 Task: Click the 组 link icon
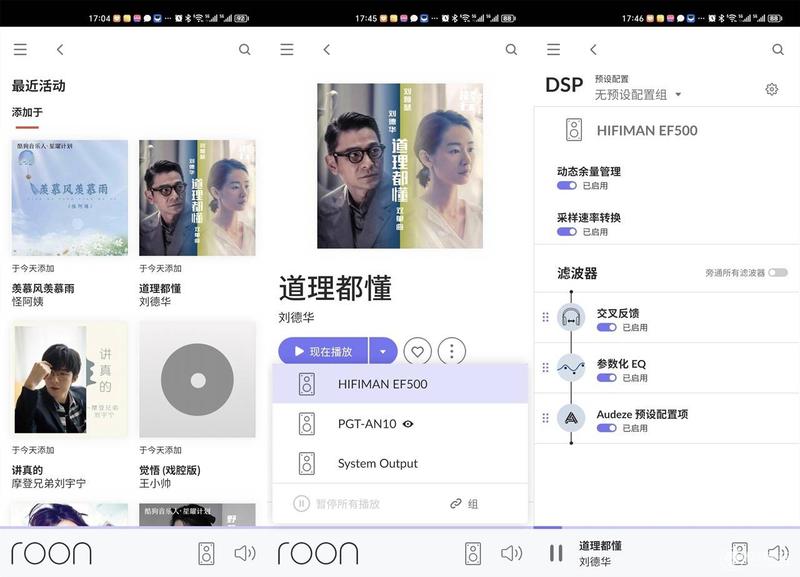point(456,504)
